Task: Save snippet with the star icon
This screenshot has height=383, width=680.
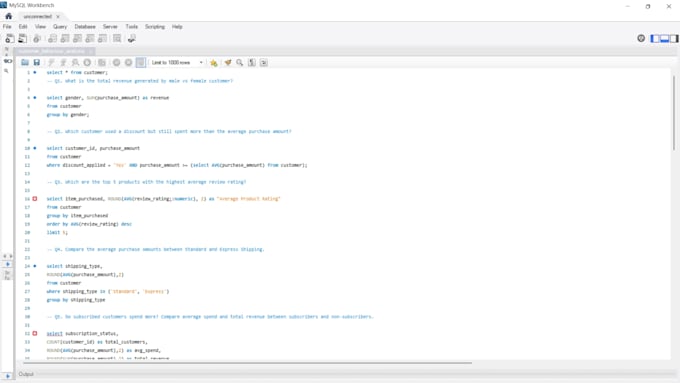Action: pos(214,62)
